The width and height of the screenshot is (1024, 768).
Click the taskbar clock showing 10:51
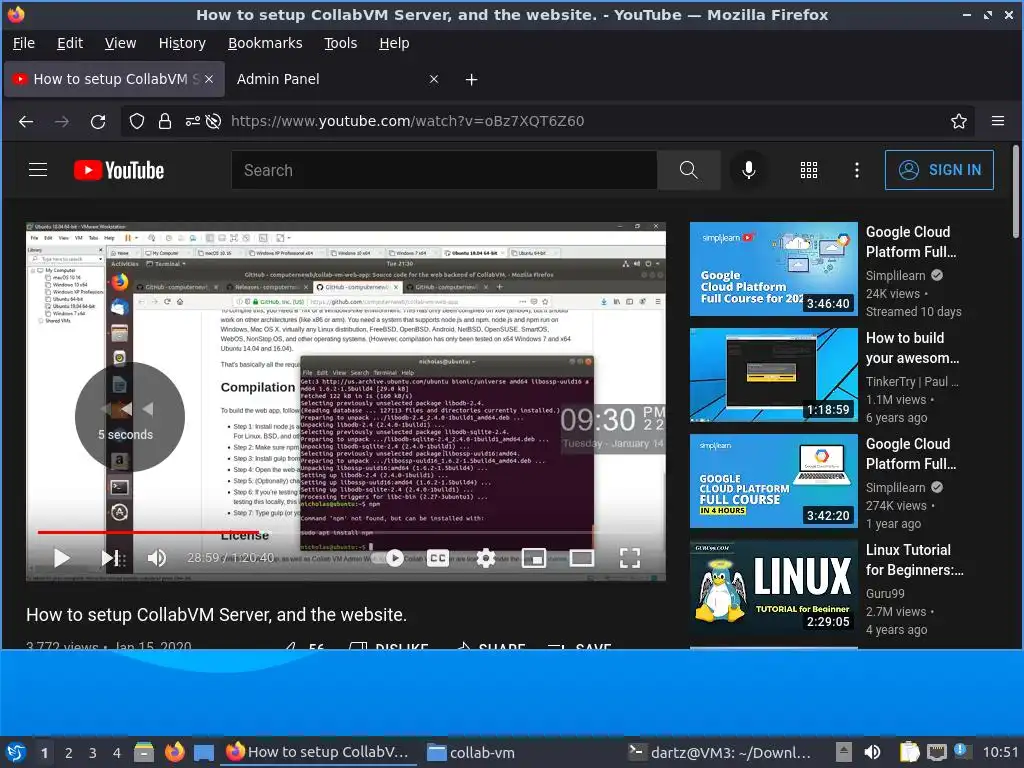tap(1000, 752)
